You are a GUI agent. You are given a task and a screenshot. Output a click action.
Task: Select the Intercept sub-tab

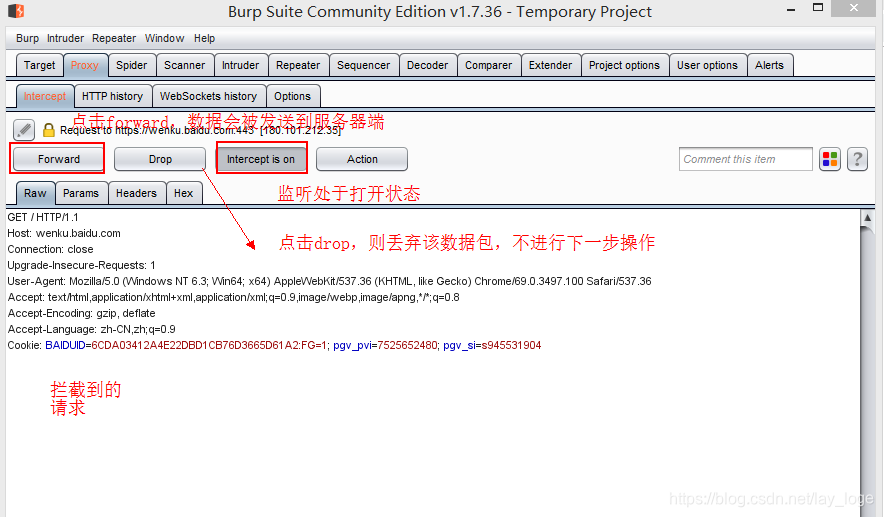(x=45, y=96)
